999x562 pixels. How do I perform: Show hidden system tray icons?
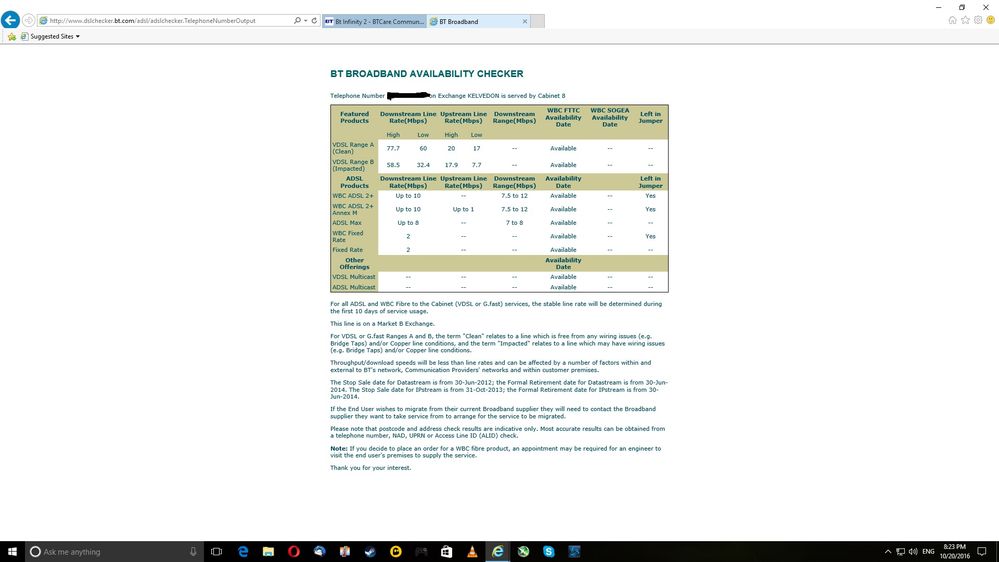(888, 552)
